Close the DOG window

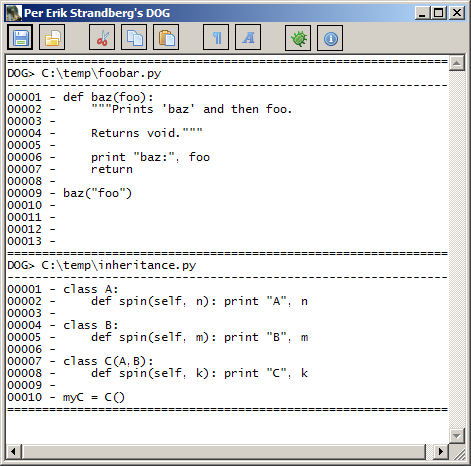[x=457, y=13]
